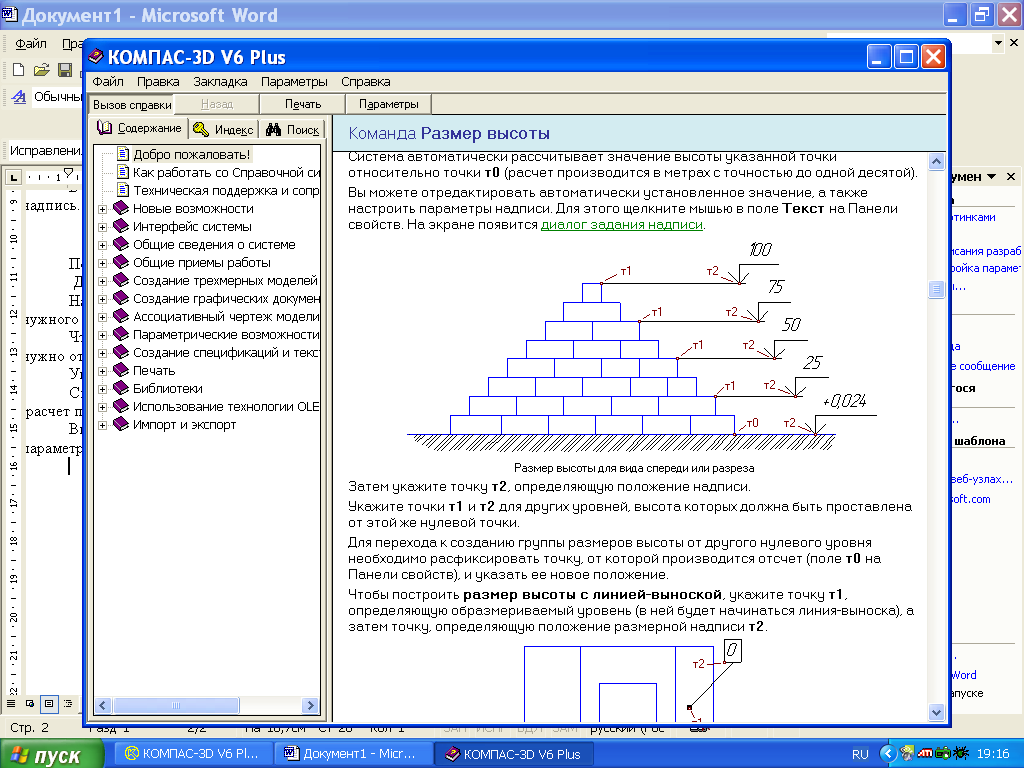Click the soft.com link in Word task pane

tap(971, 499)
